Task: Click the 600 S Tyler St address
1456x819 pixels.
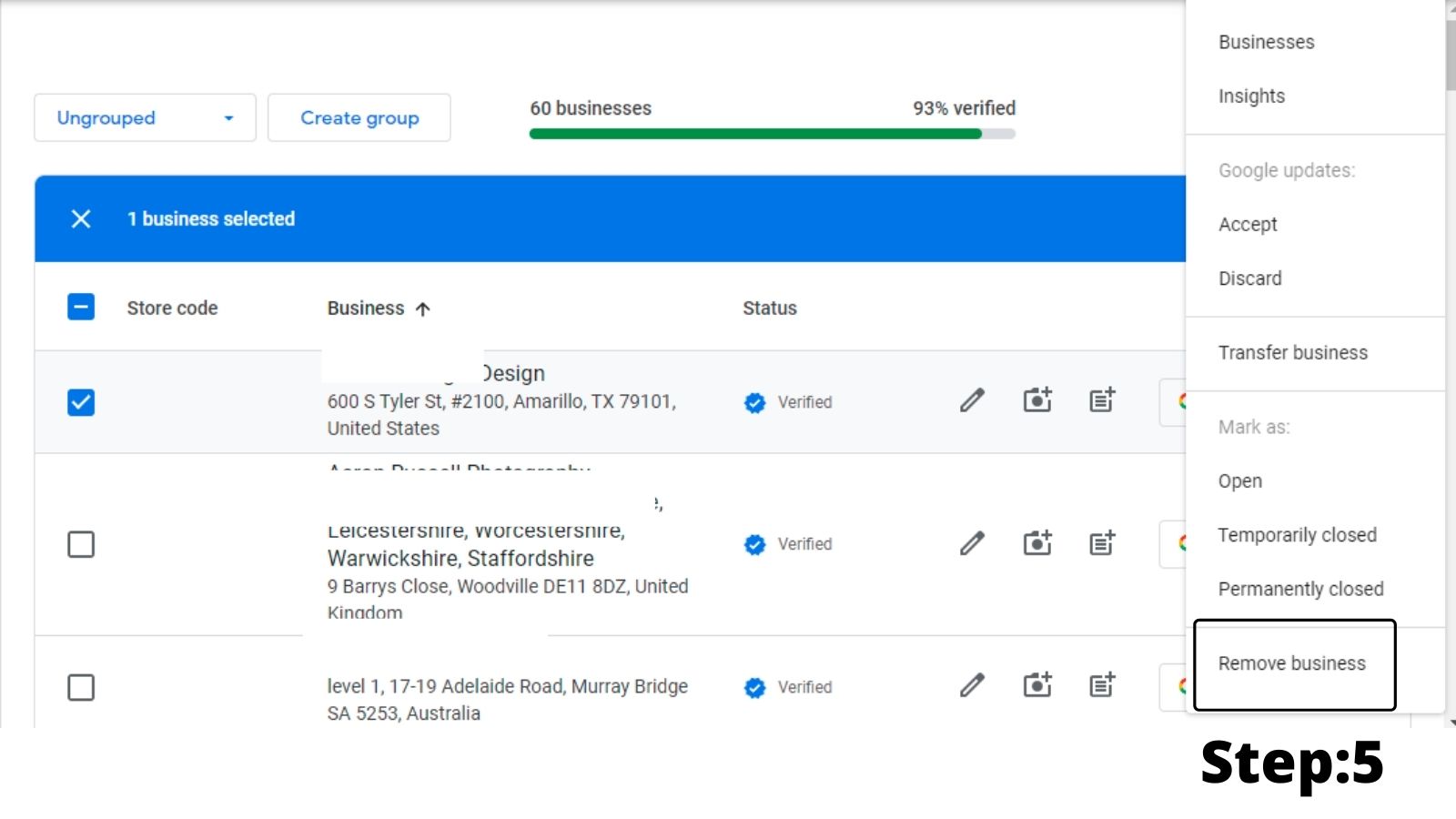Action: click(501, 415)
